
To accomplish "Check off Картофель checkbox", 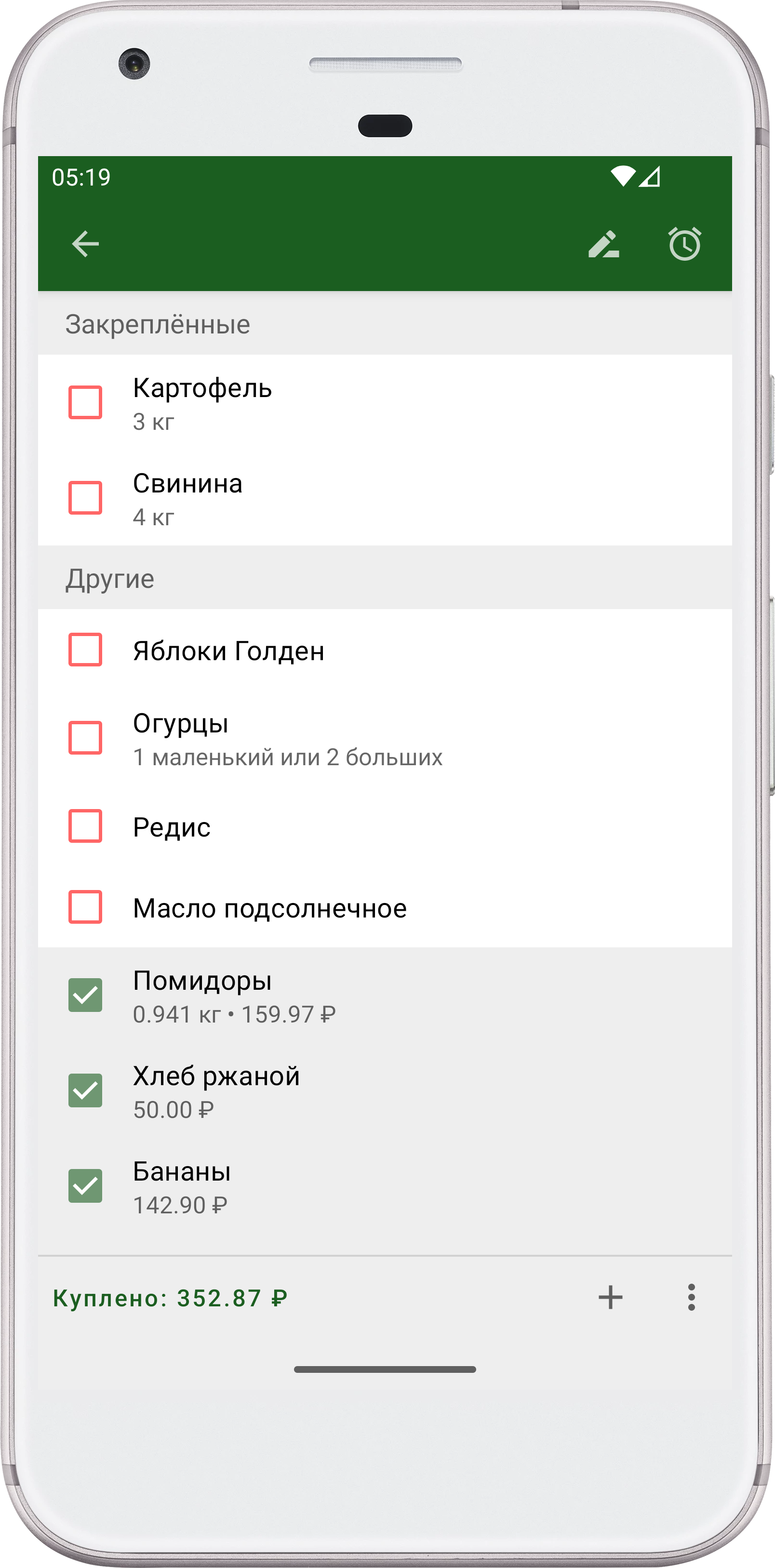I will [85, 402].
